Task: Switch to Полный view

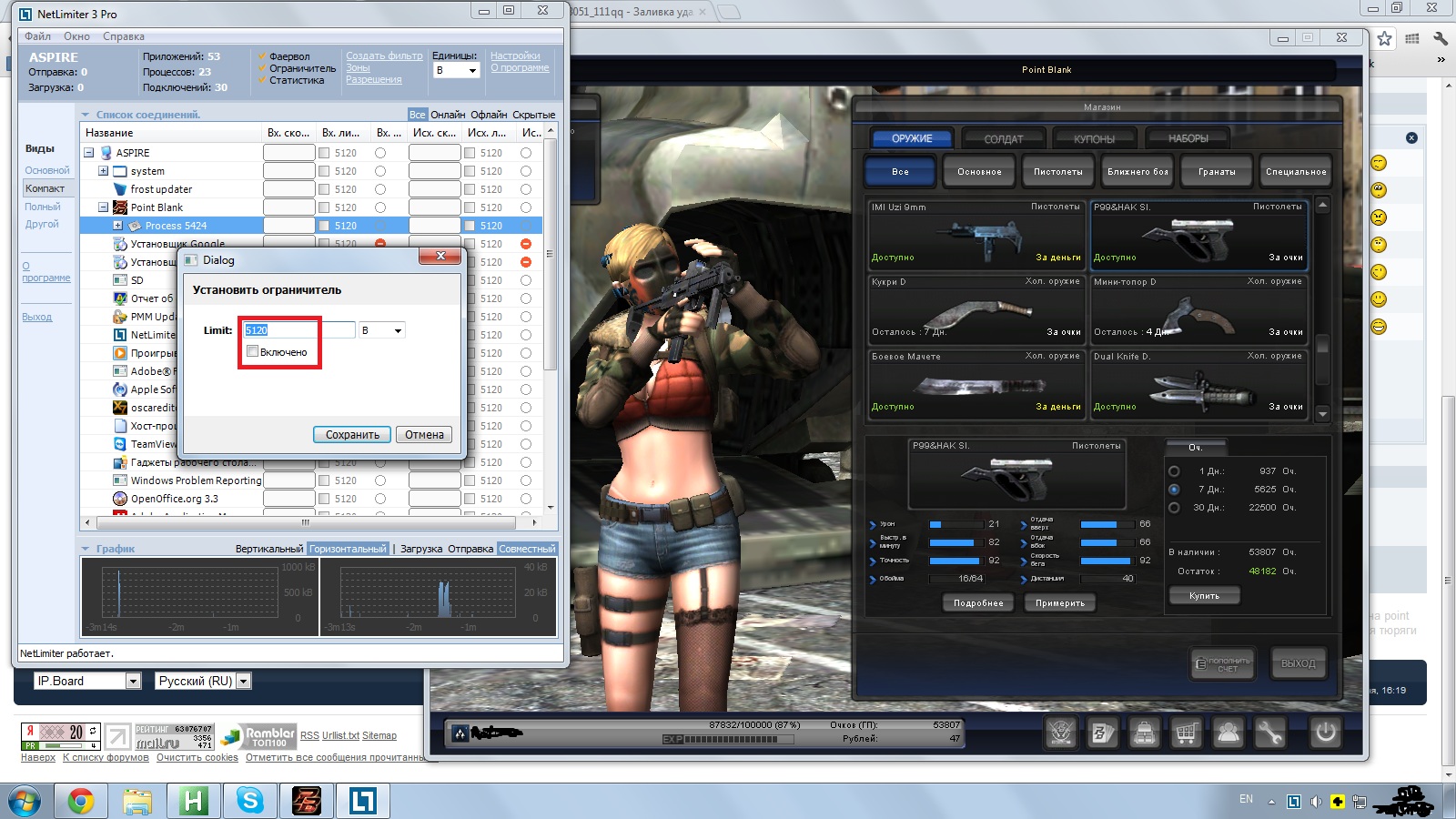Action: coord(42,207)
